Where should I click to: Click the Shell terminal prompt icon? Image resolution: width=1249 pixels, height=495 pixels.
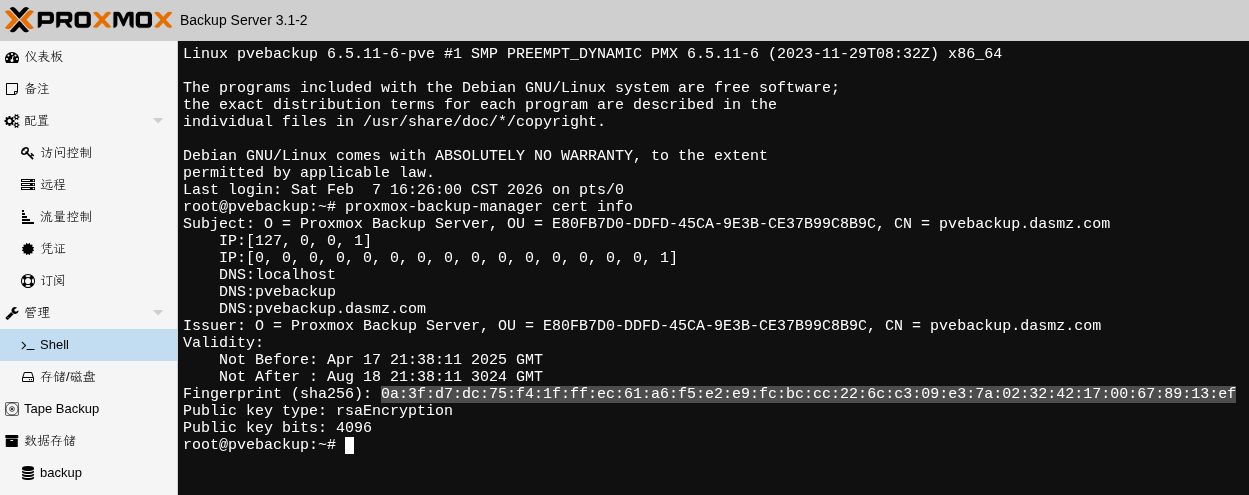[28, 345]
